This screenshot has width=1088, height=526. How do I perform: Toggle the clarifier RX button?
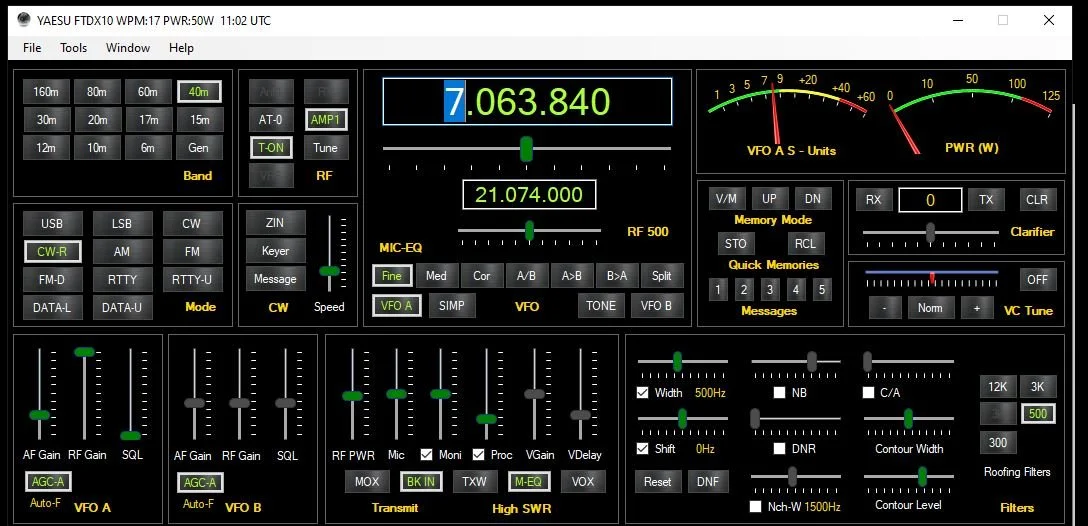pos(874,200)
